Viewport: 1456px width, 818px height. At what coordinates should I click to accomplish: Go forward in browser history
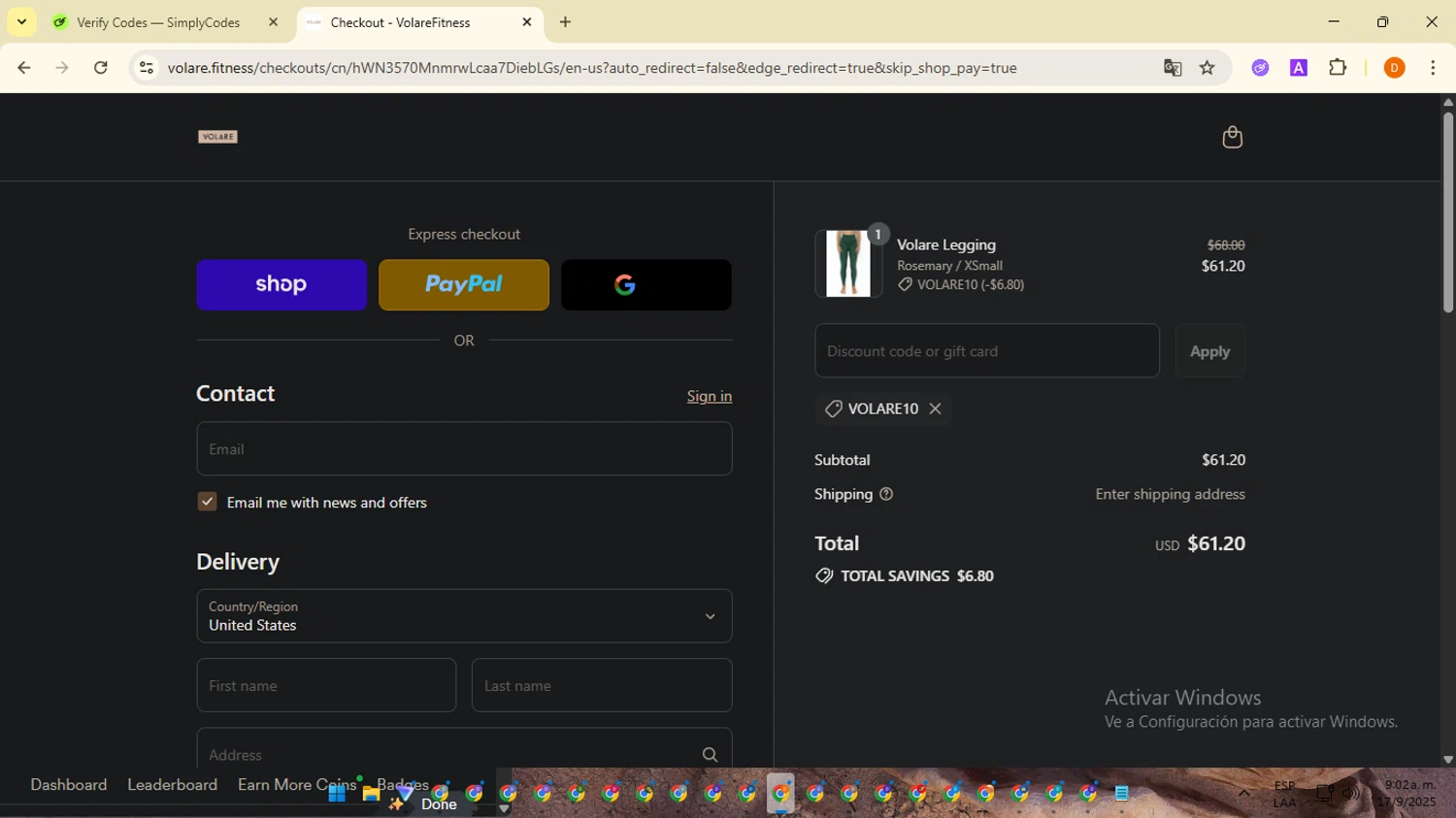tap(62, 68)
